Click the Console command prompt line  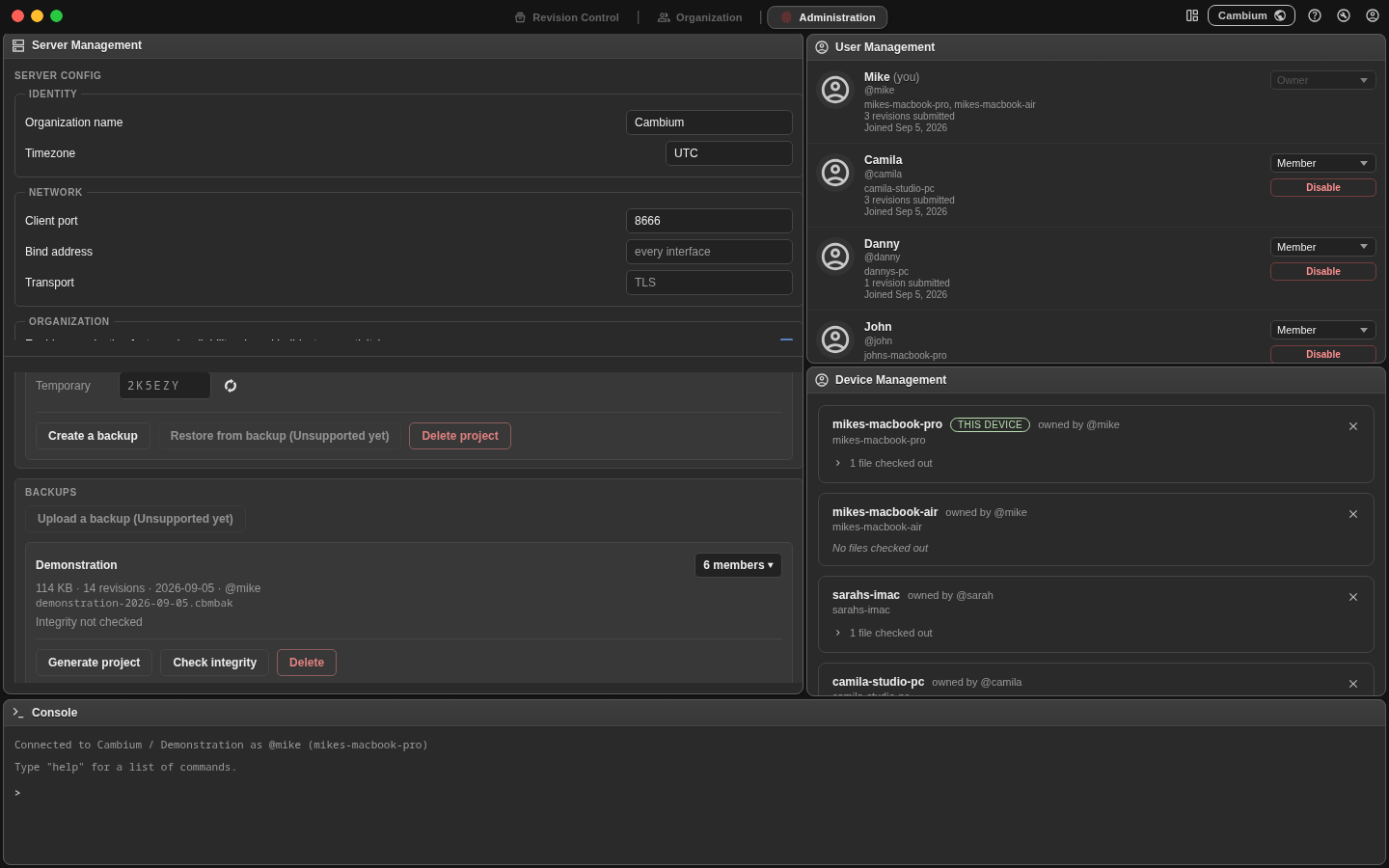click(694, 793)
